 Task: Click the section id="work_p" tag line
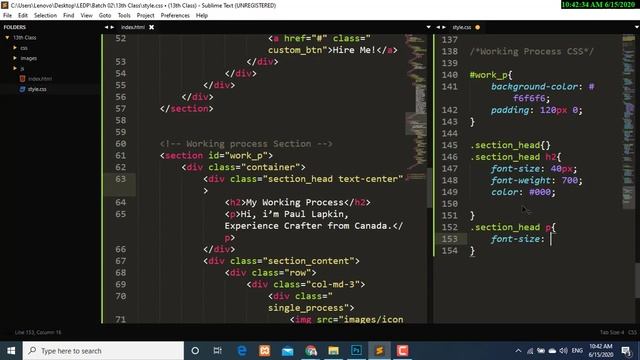point(216,156)
